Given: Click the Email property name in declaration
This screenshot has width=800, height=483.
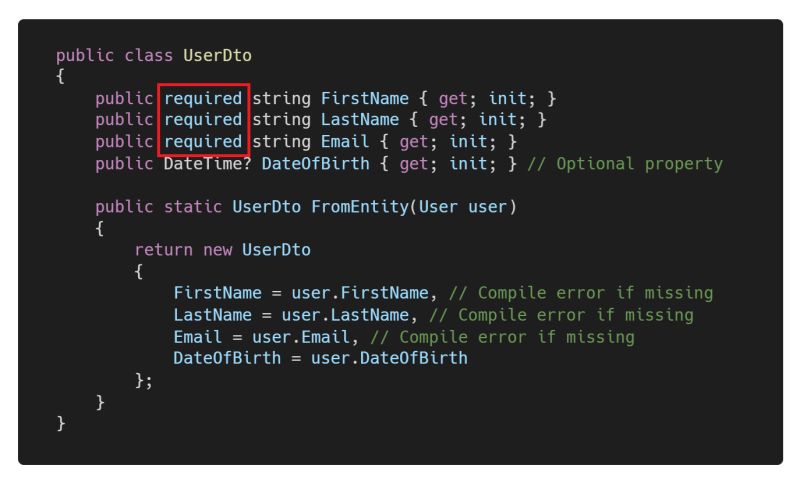Looking at the screenshot, I should [x=345, y=142].
